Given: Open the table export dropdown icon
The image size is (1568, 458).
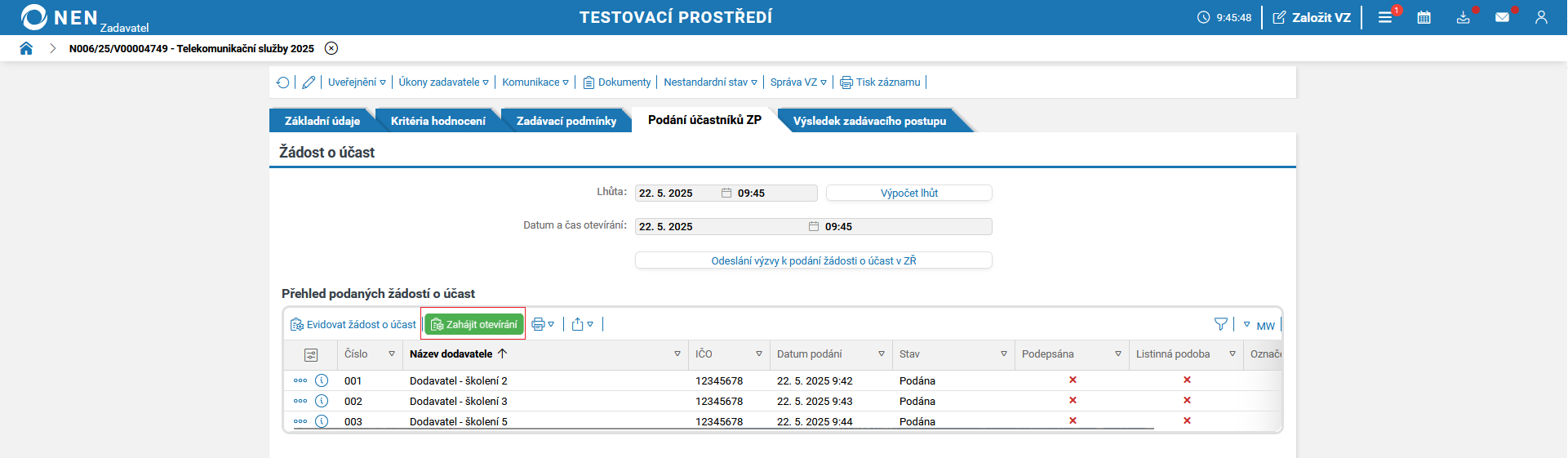Looking at the screenshot, I should [583, 325].
